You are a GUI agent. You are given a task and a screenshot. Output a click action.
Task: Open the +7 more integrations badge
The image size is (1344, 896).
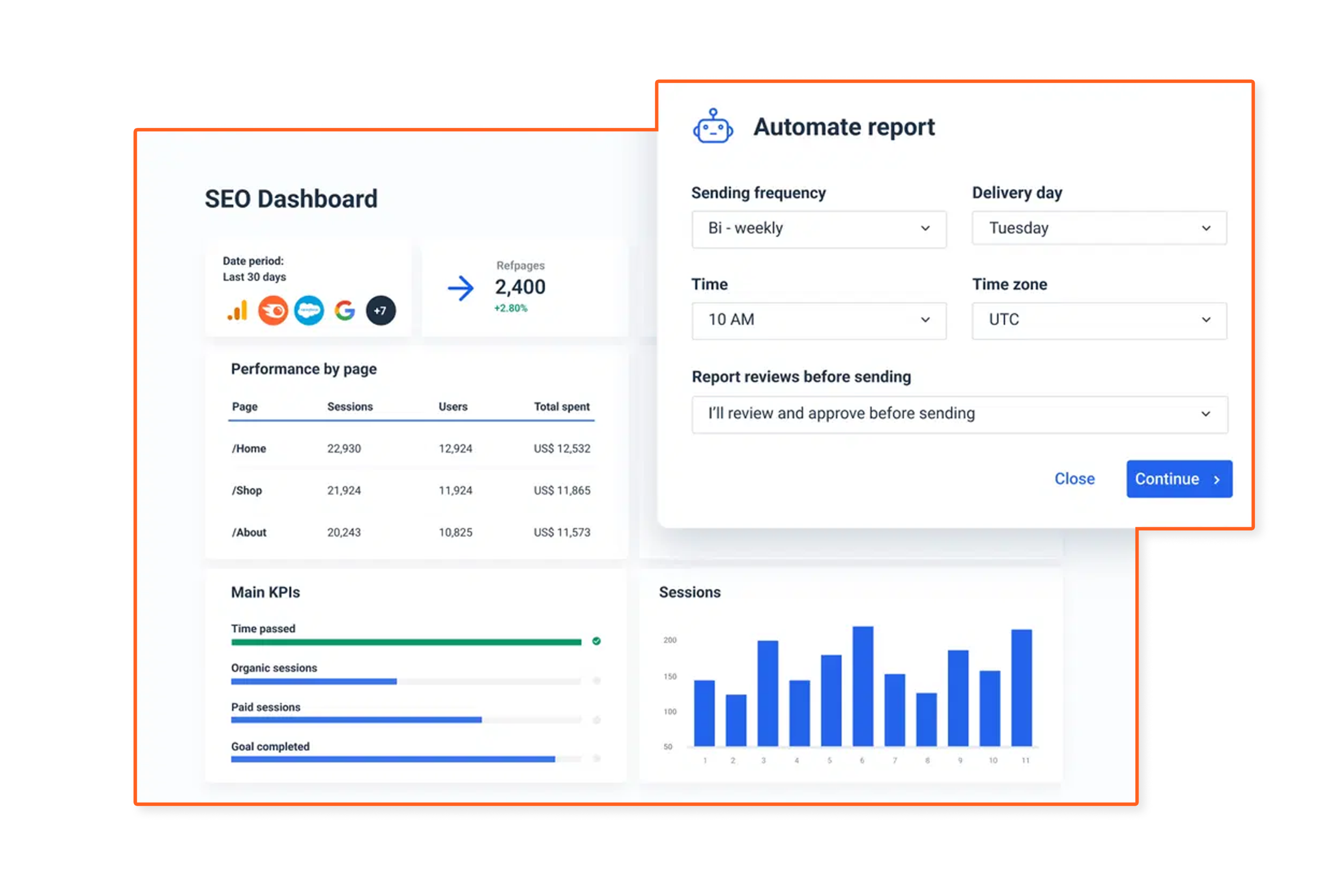pyautogui.click(x=381, y=311)
